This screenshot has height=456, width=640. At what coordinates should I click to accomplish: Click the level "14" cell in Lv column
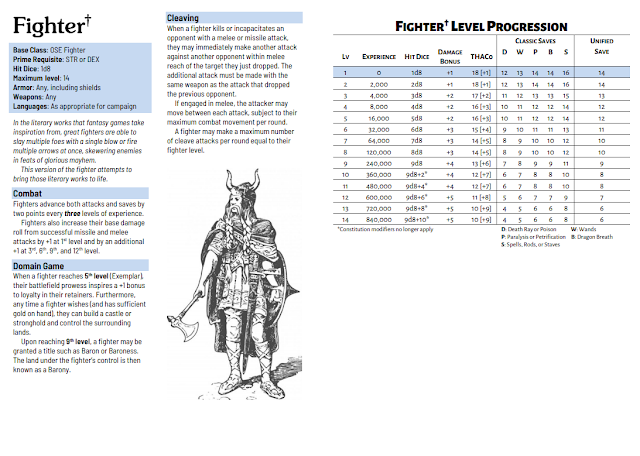coord(345,220)
